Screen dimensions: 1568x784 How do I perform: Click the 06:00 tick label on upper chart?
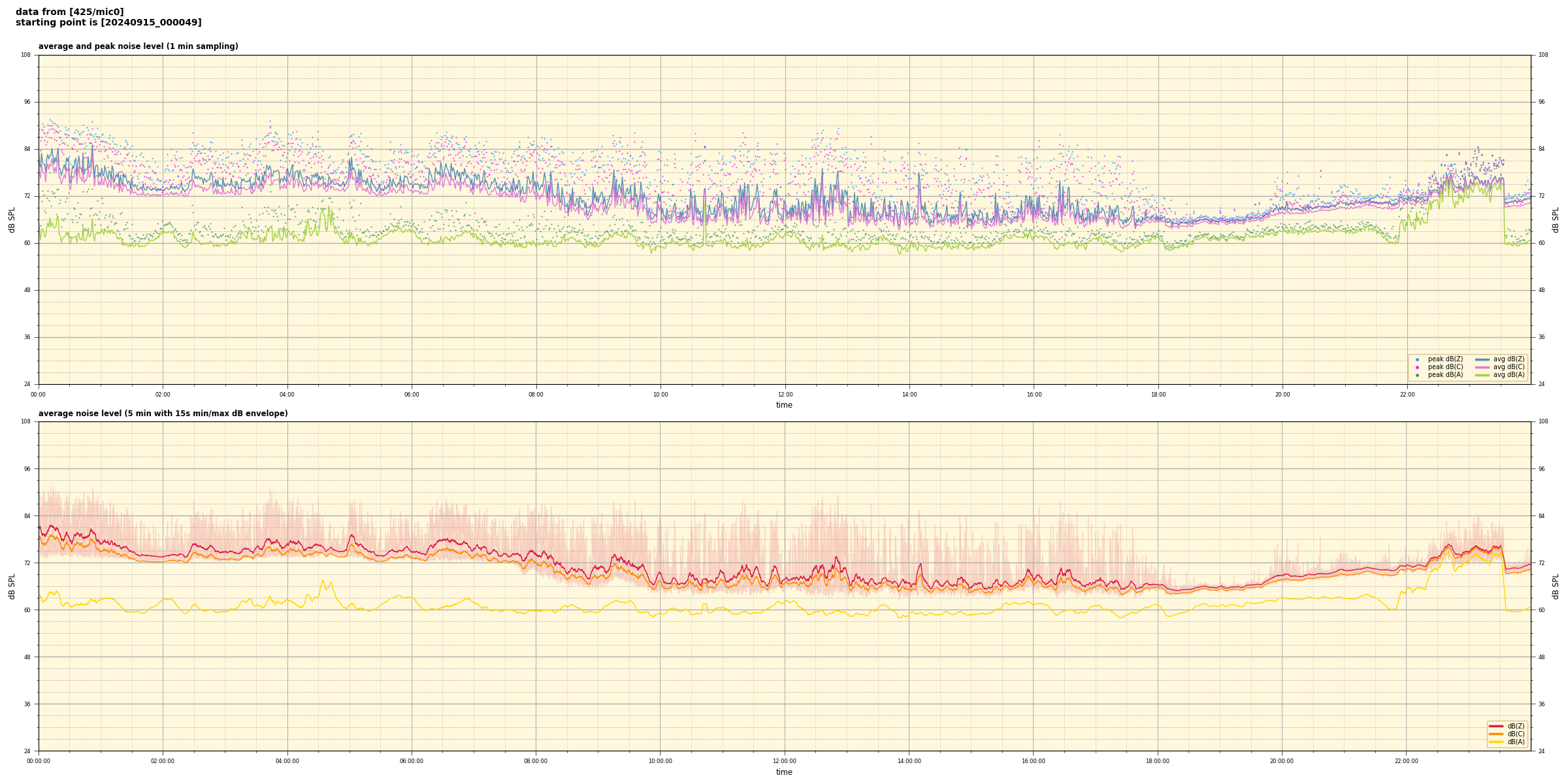coord(412,395)
